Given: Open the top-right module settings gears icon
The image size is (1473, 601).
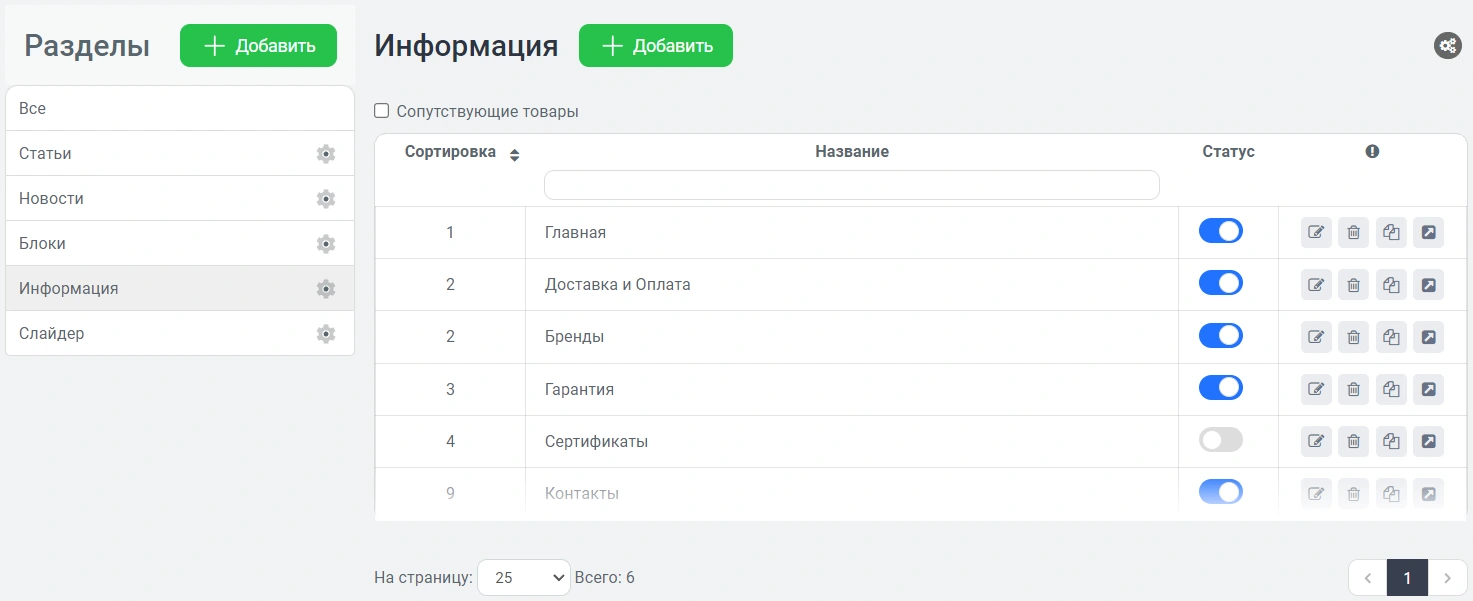Looking at the screenshot, I should click(x=1447, y=46).
